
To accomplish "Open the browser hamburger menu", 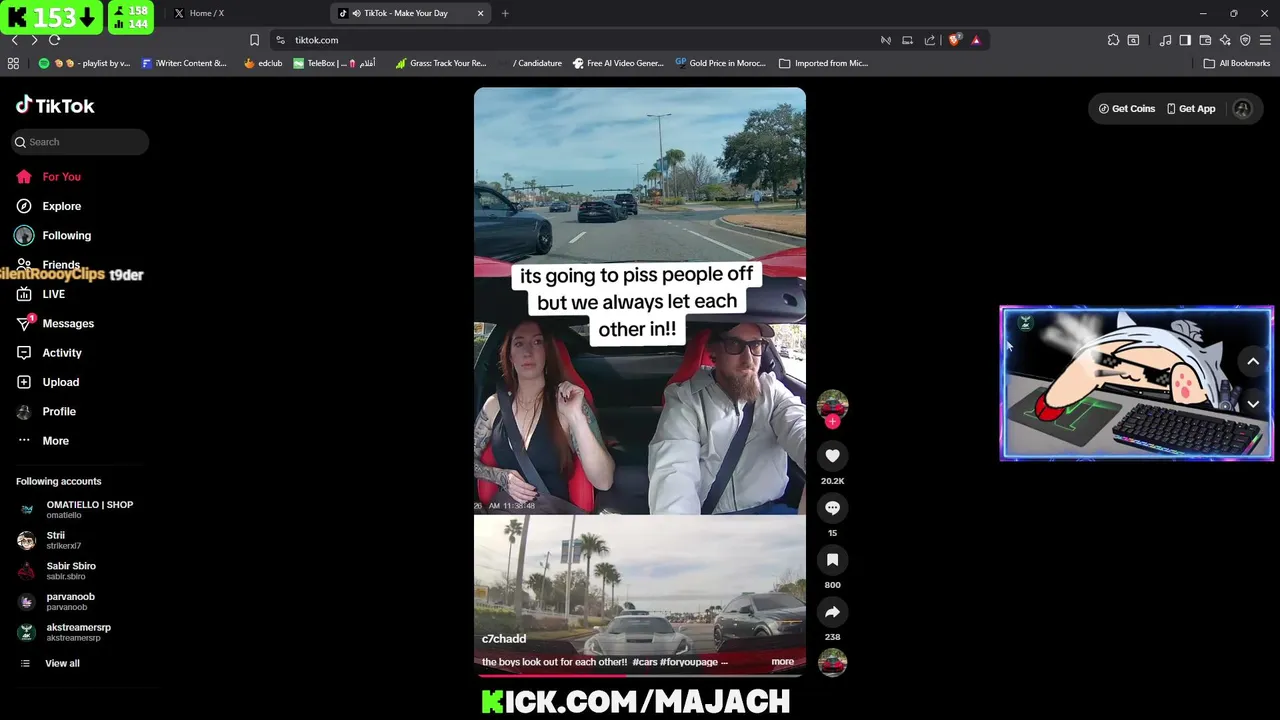I will (x=1265, y=40).
